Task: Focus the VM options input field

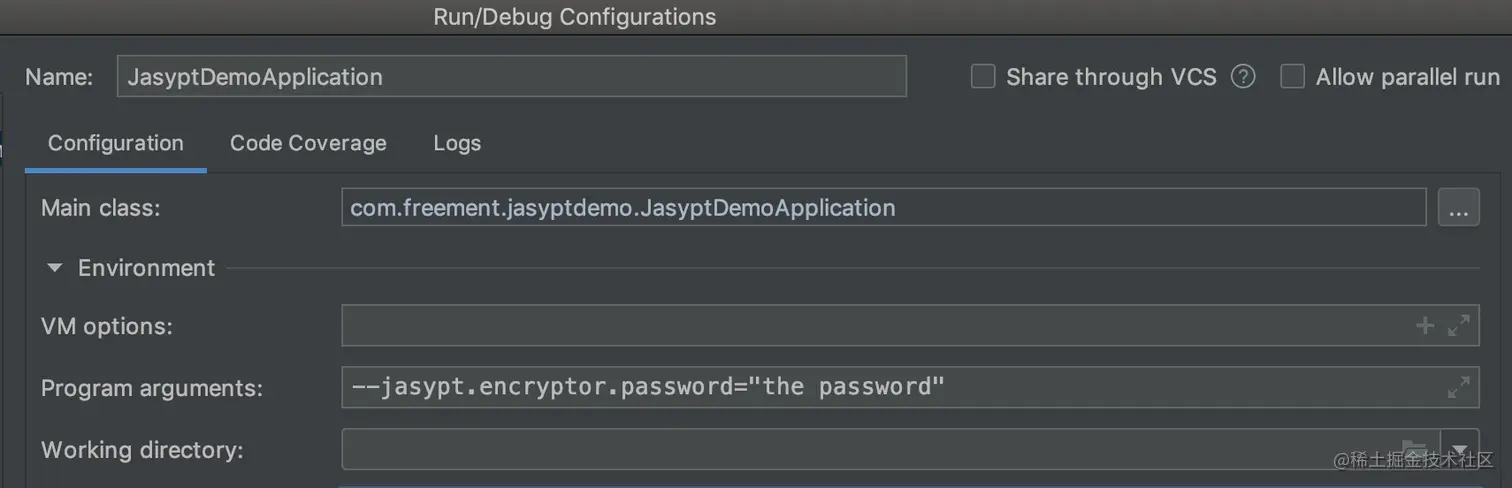Action: point(870,326)
